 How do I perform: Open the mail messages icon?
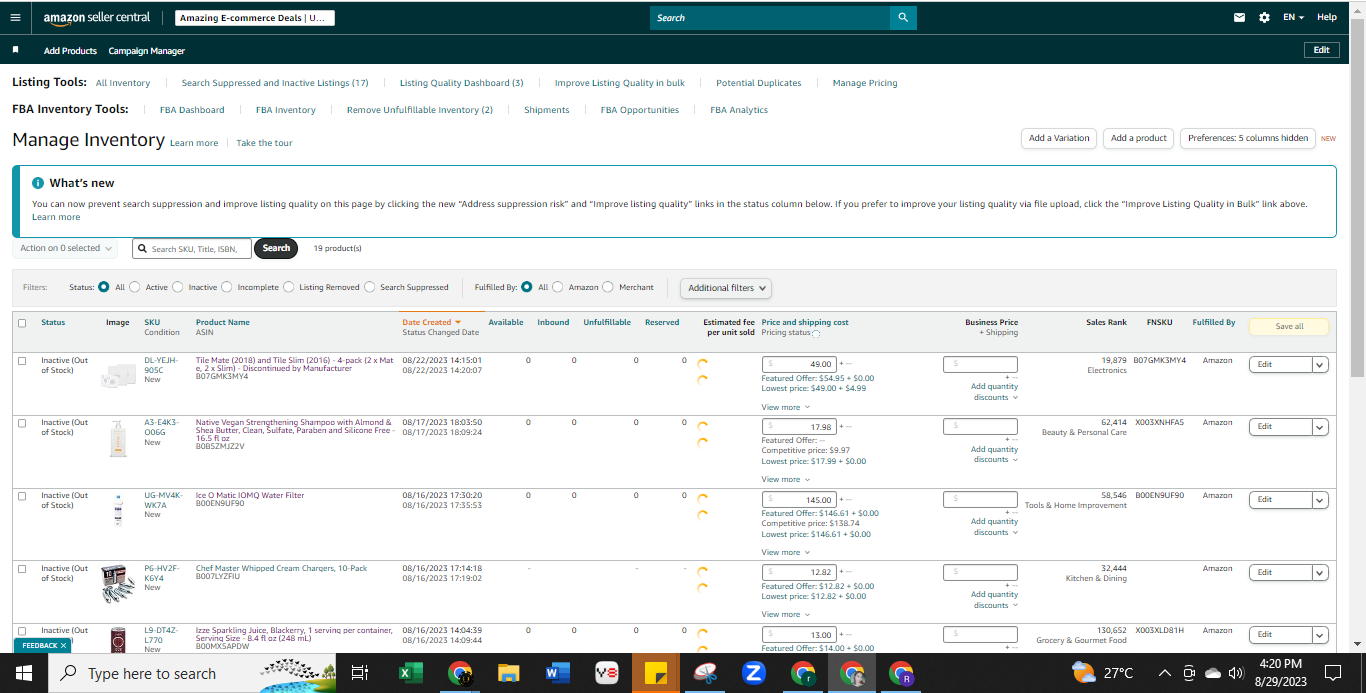coord(1240,17)
